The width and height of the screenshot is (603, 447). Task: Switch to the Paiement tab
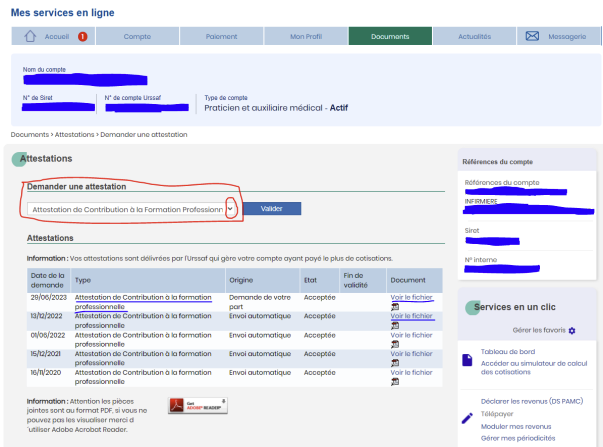pyautogui.click(x=222, y=37)
